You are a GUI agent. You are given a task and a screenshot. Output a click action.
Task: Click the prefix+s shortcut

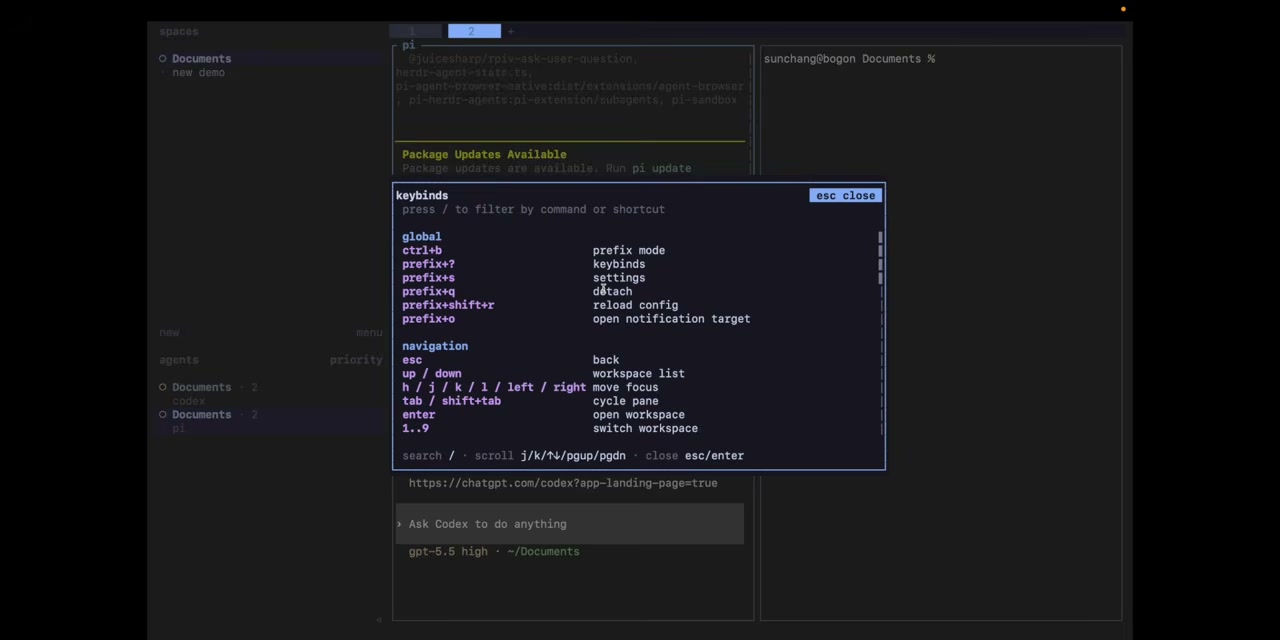(x=428, y=278)
